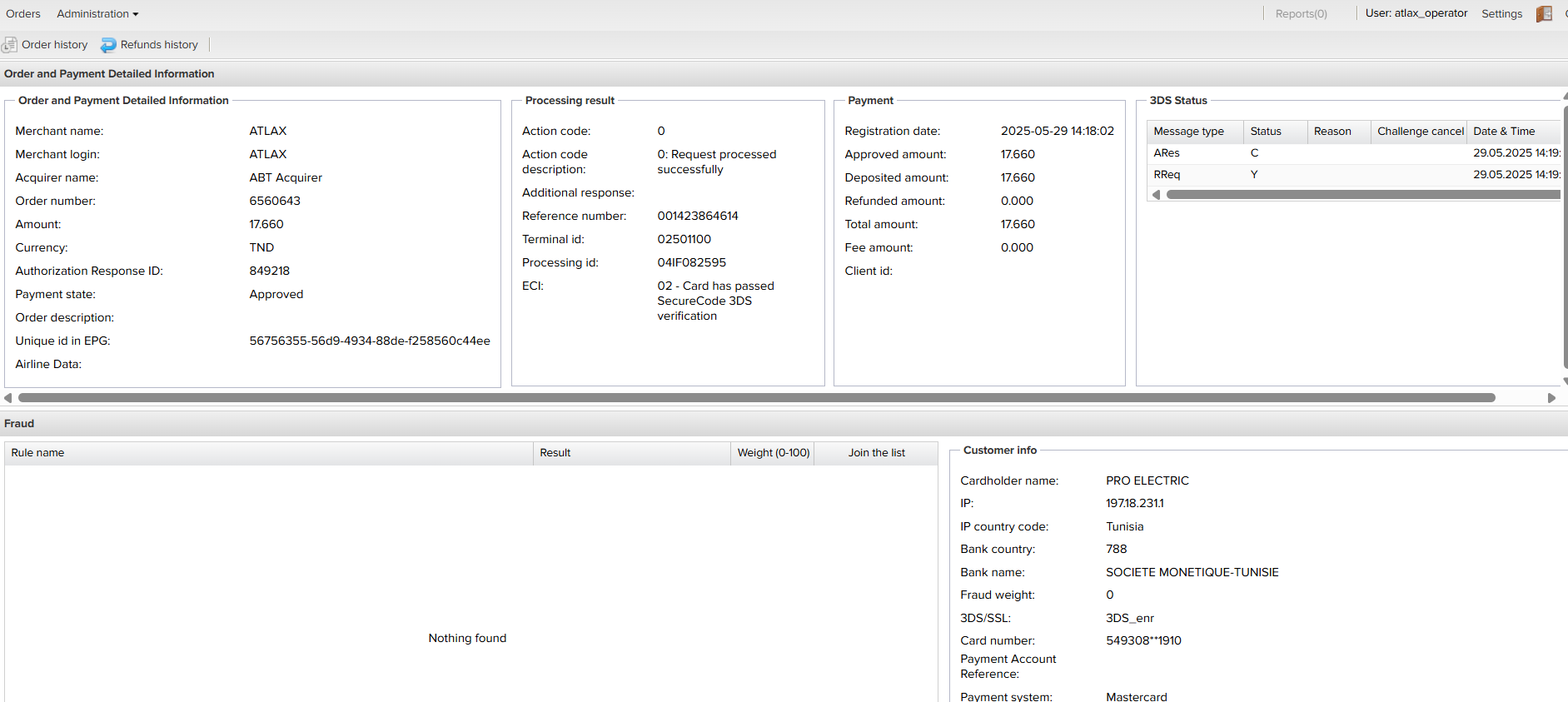Click the Weight (0-100) column header
Image resolution: width=1568 pixels, height=702 pixels.
pos(773,453)
